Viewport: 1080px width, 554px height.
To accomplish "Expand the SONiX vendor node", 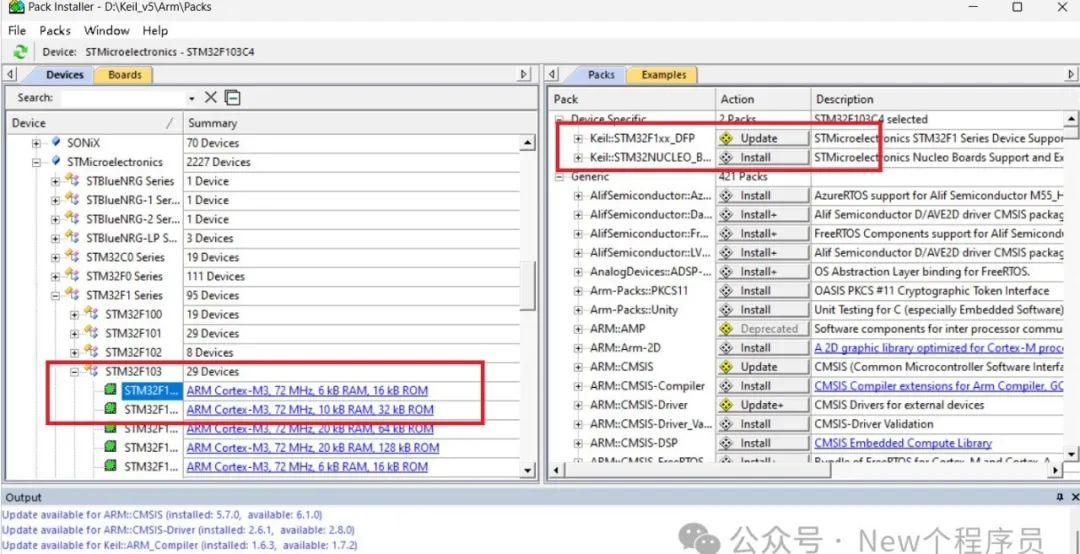I will (37, 143).
